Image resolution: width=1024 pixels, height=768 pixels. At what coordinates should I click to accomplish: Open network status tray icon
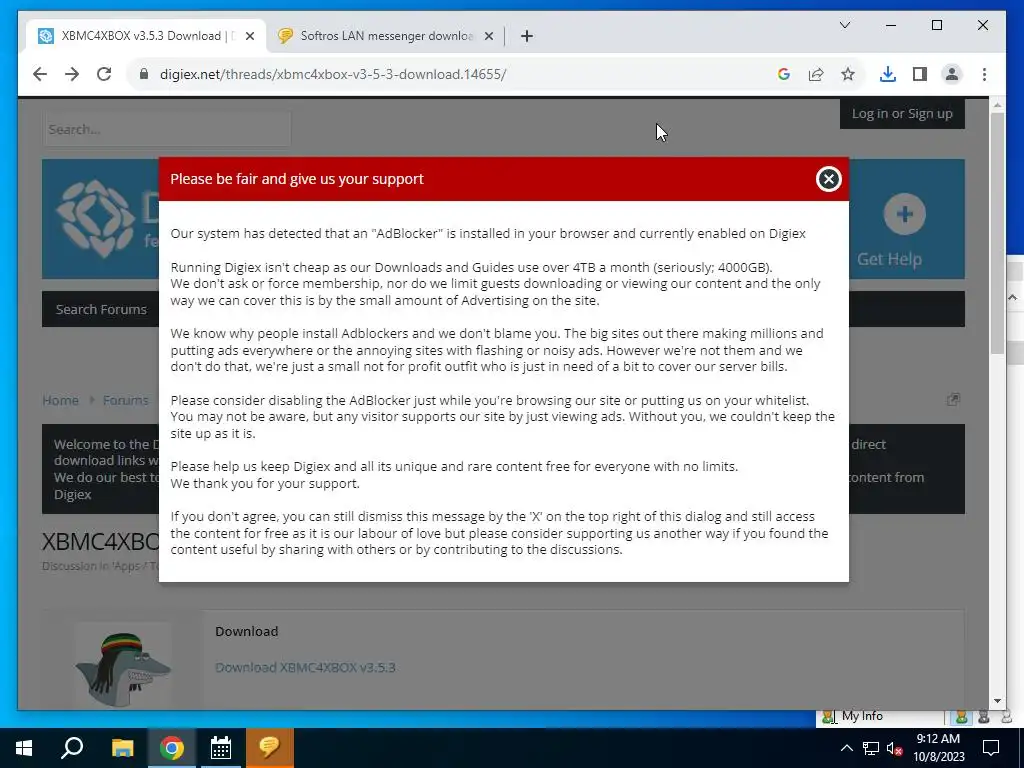tap(871, 748)
